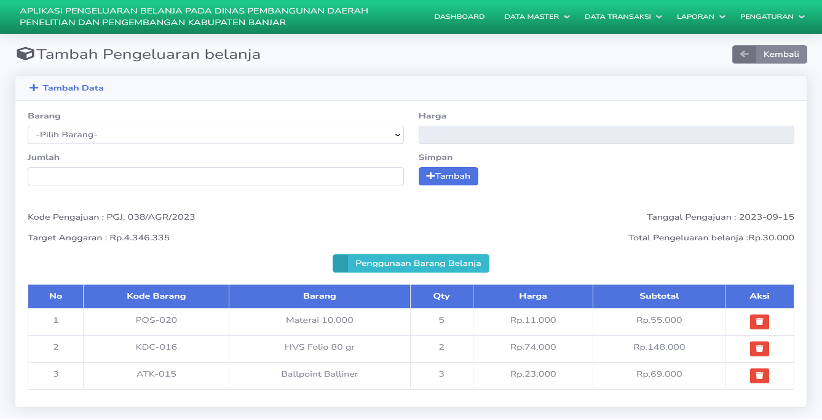Click the Materai 10.000 item name
This screenshot has width=822, height=420.
[x=319, y=320]
